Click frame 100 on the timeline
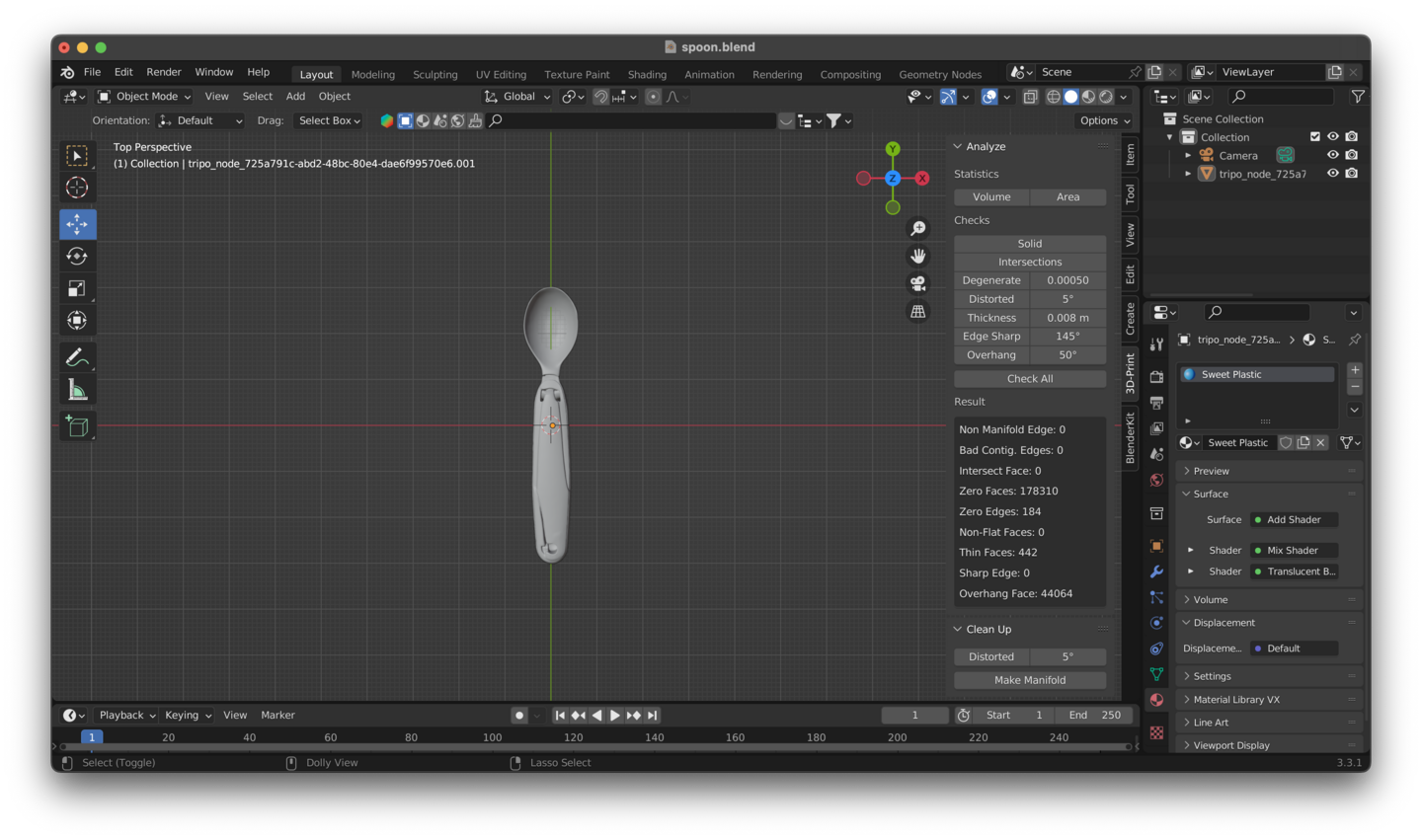Screen dimensions: 1422x840 coord(492,737)
